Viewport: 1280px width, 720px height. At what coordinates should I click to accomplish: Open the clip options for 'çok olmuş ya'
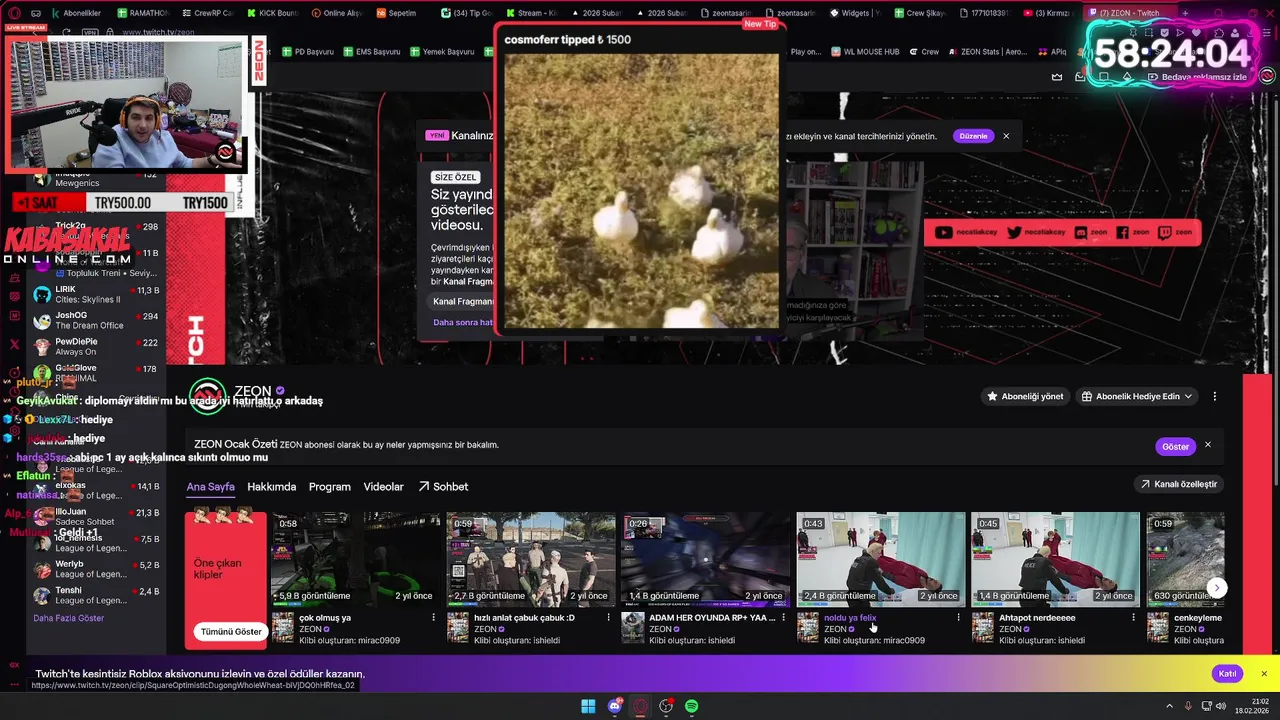tap(433, 618)
